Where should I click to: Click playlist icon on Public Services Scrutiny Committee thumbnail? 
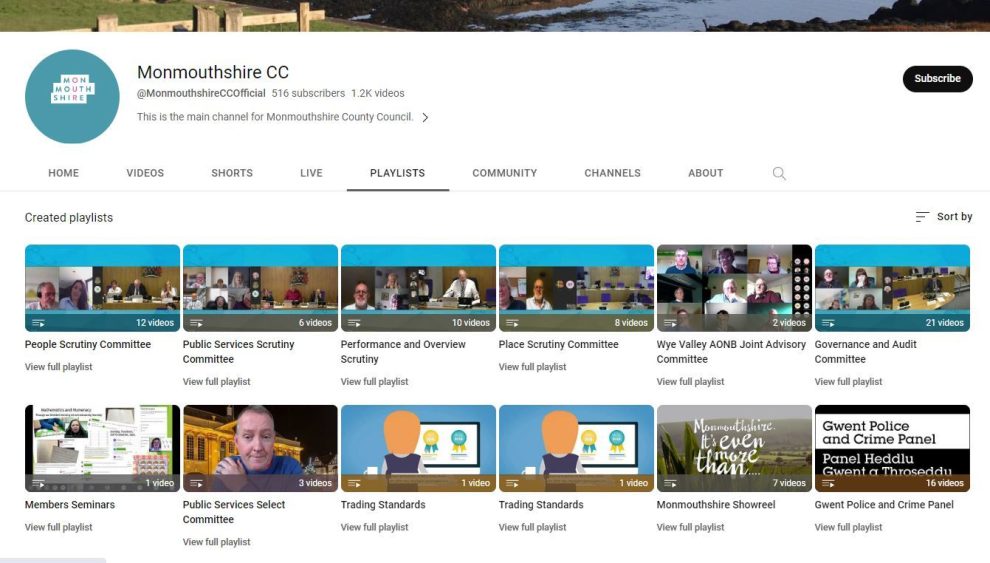tap(196, 323)
